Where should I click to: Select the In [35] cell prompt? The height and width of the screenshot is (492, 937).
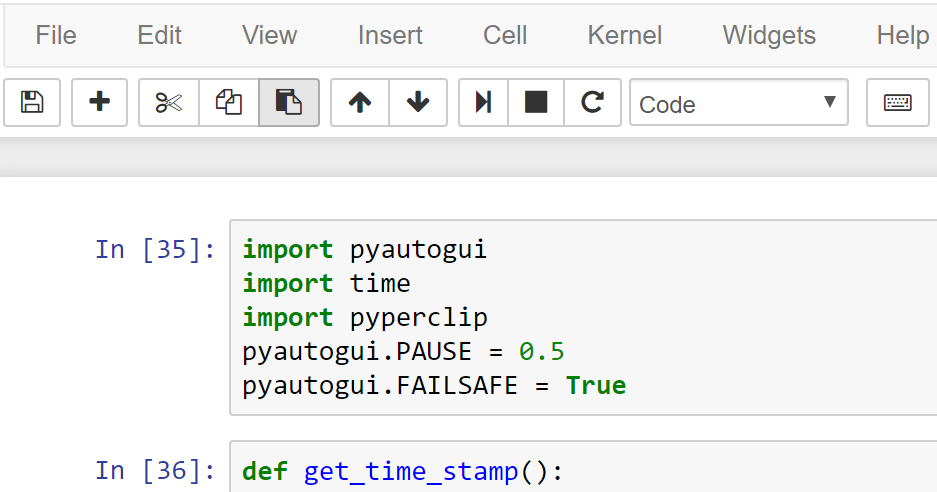155,249
